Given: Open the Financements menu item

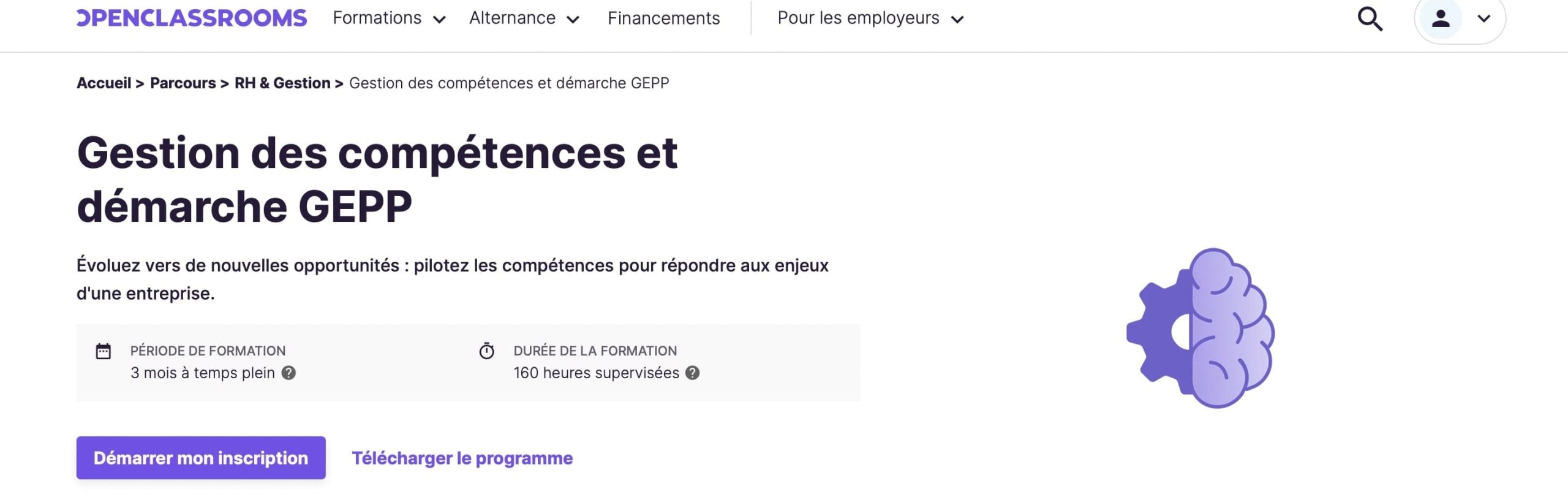Looking at the screenshot, I should click(x=663, y=18).
